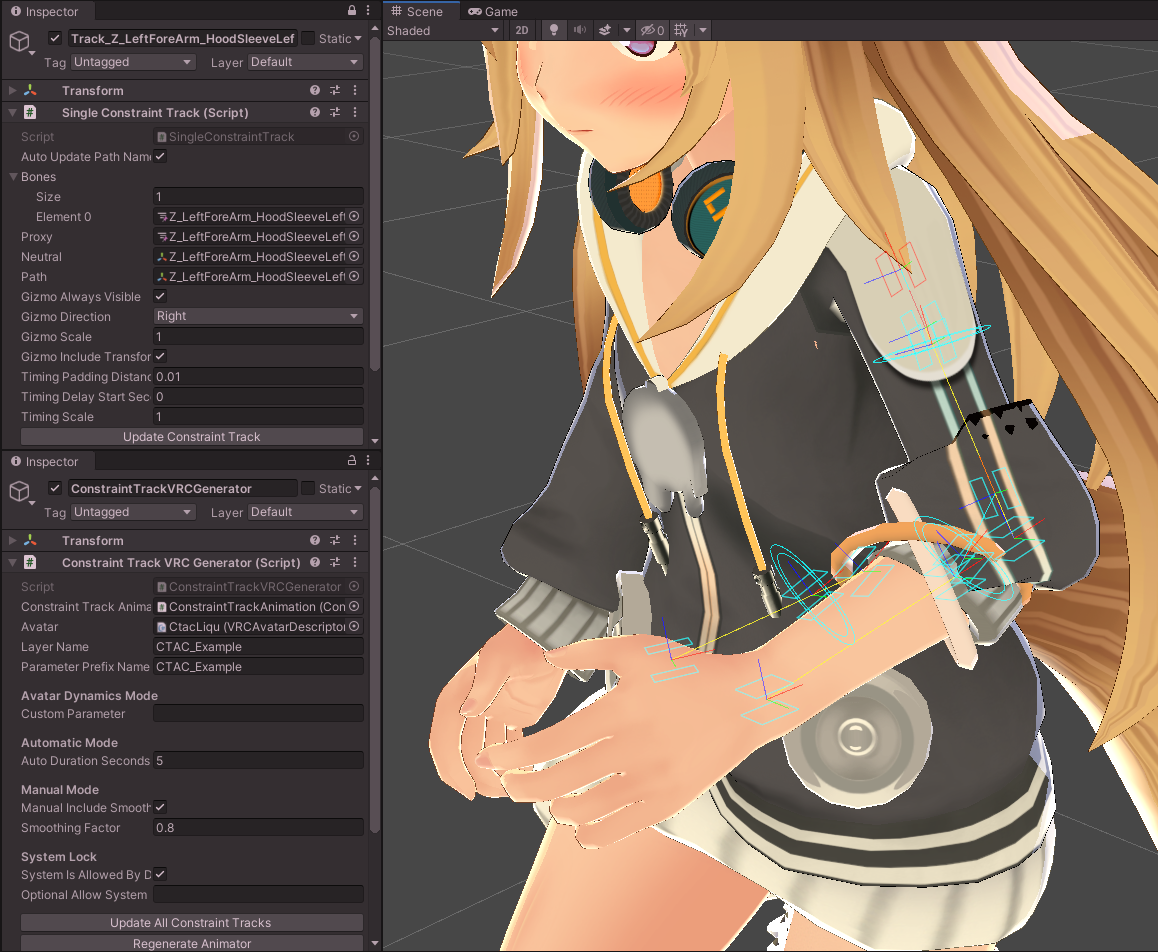1158x952 pixels.
Task: Open Layer dropdown in top Inspector
Action: point(306,62)
